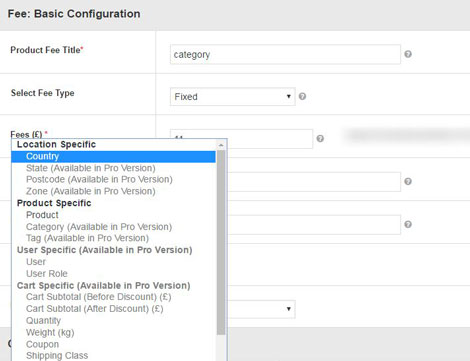Open help icon beside fifth row field
Viewport: 470px width, 361px height.
tap(408, 224)
